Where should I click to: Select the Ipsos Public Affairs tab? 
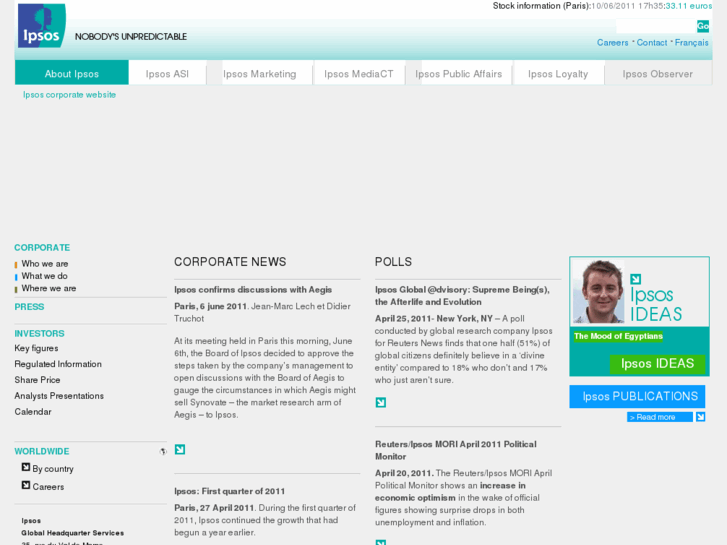[x=459, y=73]
